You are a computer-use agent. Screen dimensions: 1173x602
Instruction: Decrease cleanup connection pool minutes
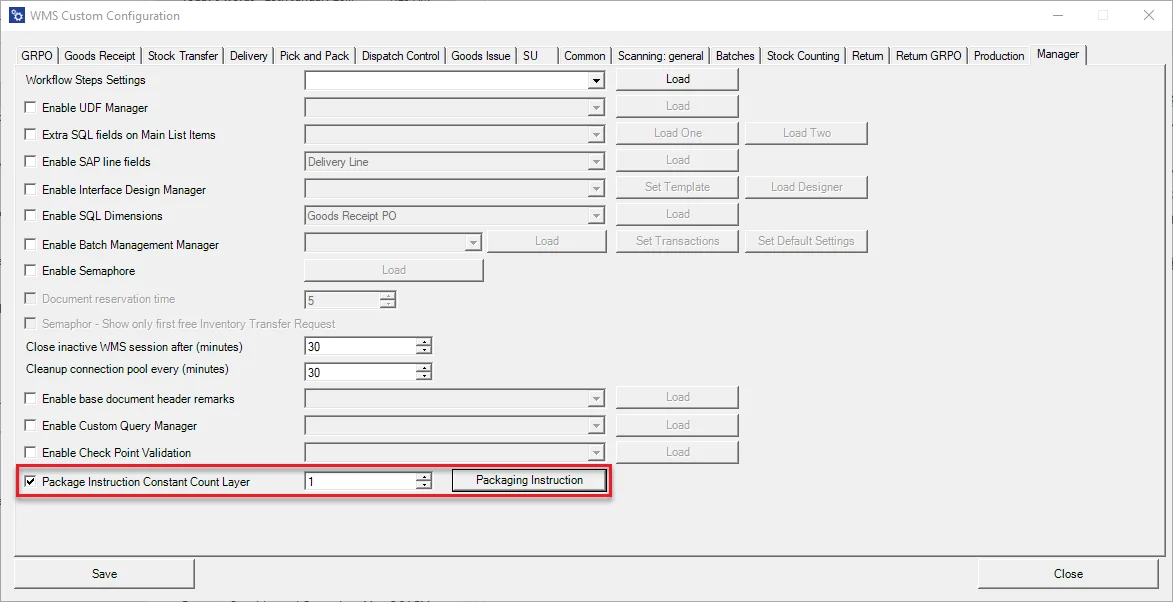(x=424, y=377)
